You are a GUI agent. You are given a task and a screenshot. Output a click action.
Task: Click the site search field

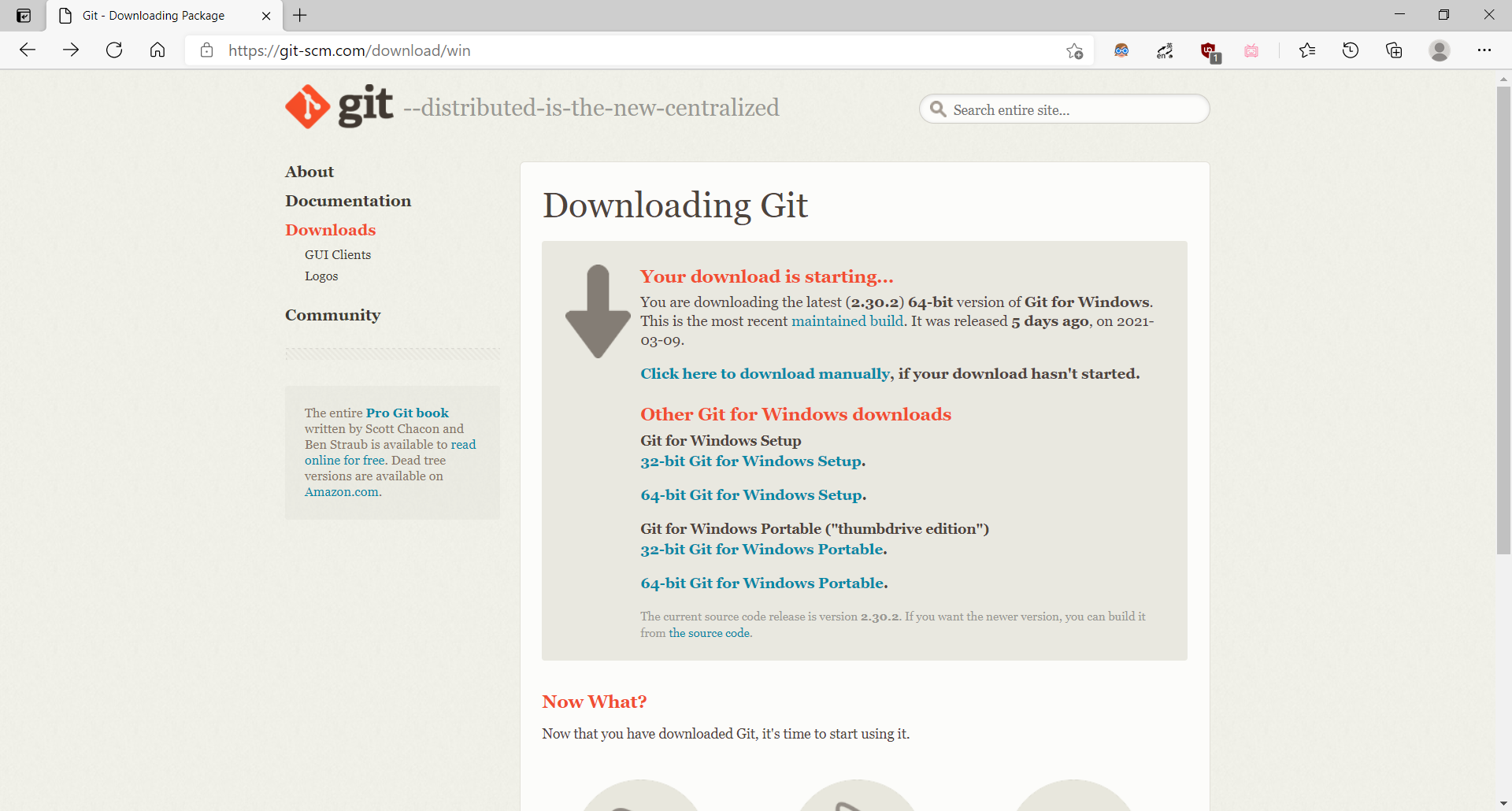click(1063, 109)
